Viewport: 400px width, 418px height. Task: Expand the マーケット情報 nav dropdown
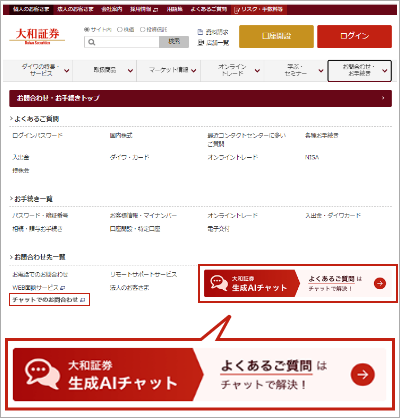193,70
